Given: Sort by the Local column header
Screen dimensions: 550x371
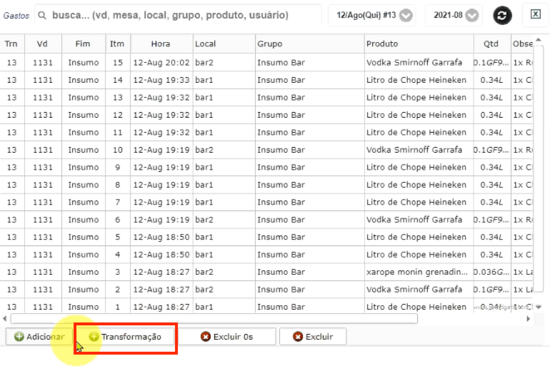Looking at the screenshot, I should 224,44.
